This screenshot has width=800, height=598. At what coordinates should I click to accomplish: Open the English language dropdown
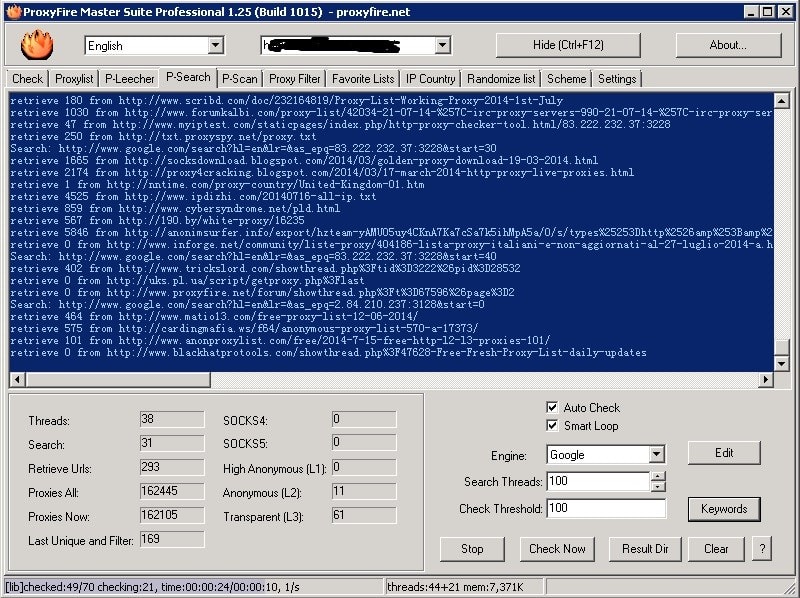(215, 45)
